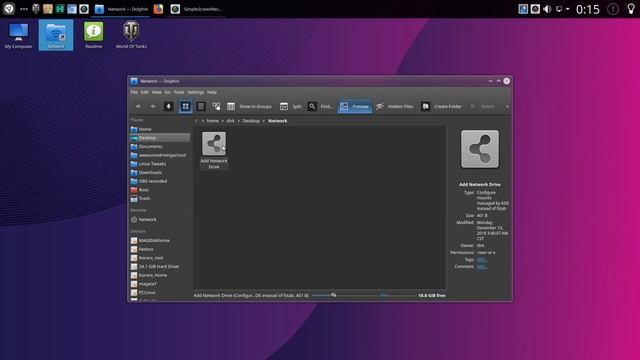Open the application launcher in top panel
This screenshot has width=640, height=360.
point(9,9)
